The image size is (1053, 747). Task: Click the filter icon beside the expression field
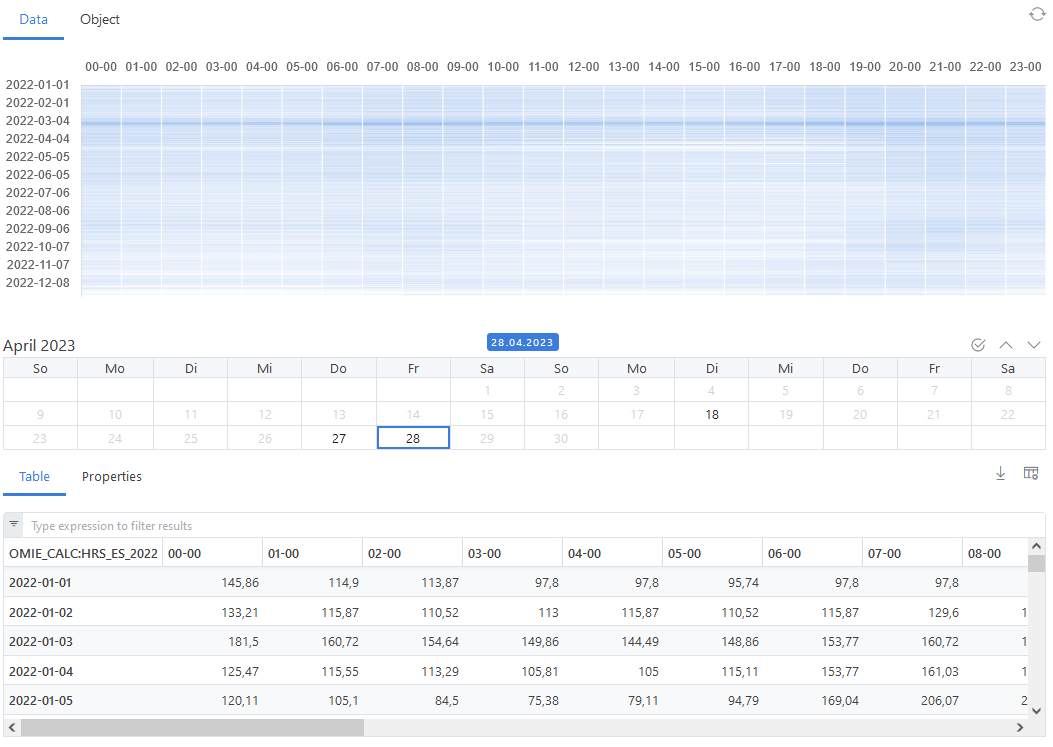tap(14, 525)
